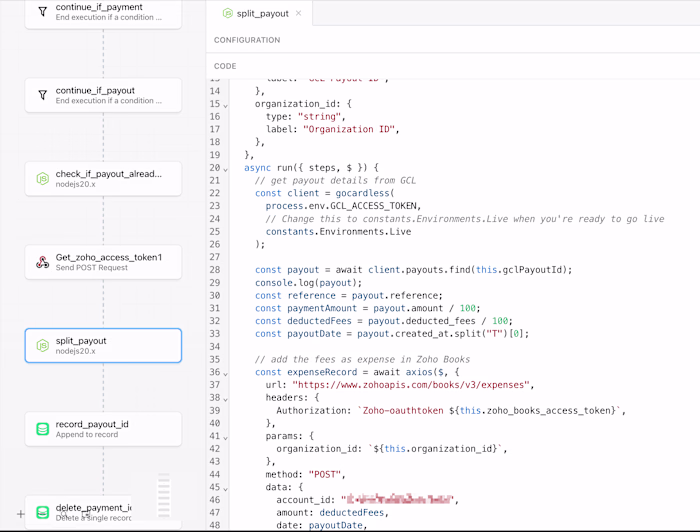Screen dimensions: 700x532
Task: Click the filter icon on continue_if_payment step
Action: click(x=42, y=12)
